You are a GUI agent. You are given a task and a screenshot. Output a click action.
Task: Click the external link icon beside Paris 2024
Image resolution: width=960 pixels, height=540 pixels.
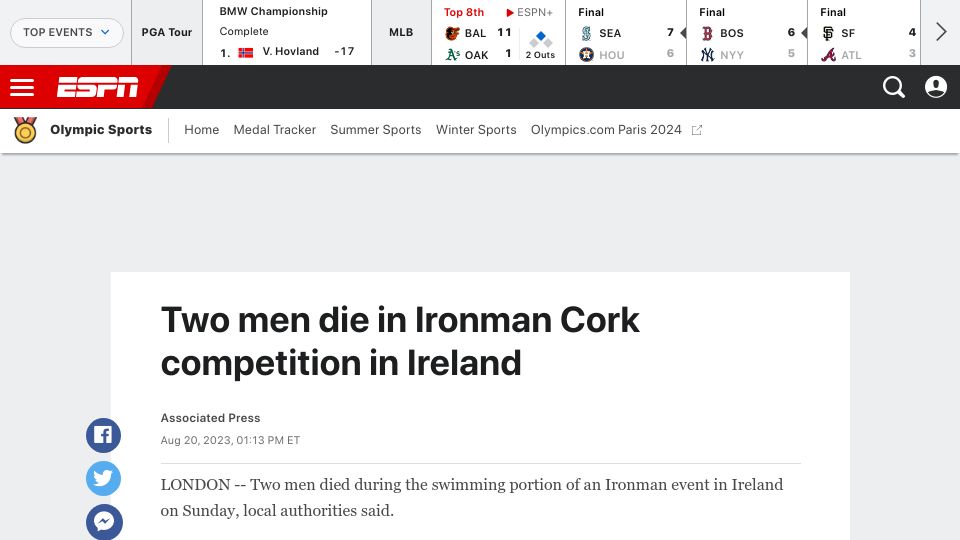click(697, 130)
